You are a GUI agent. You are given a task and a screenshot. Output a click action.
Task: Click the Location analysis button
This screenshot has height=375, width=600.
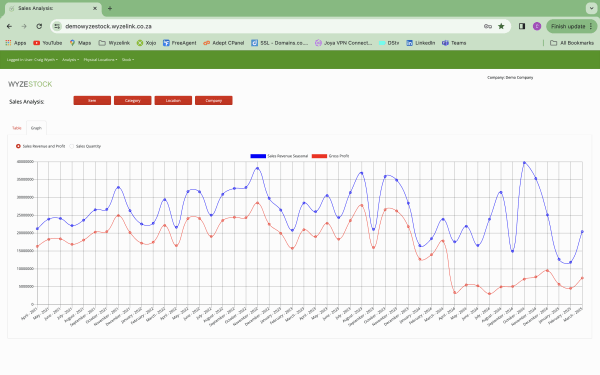(173, 100)
